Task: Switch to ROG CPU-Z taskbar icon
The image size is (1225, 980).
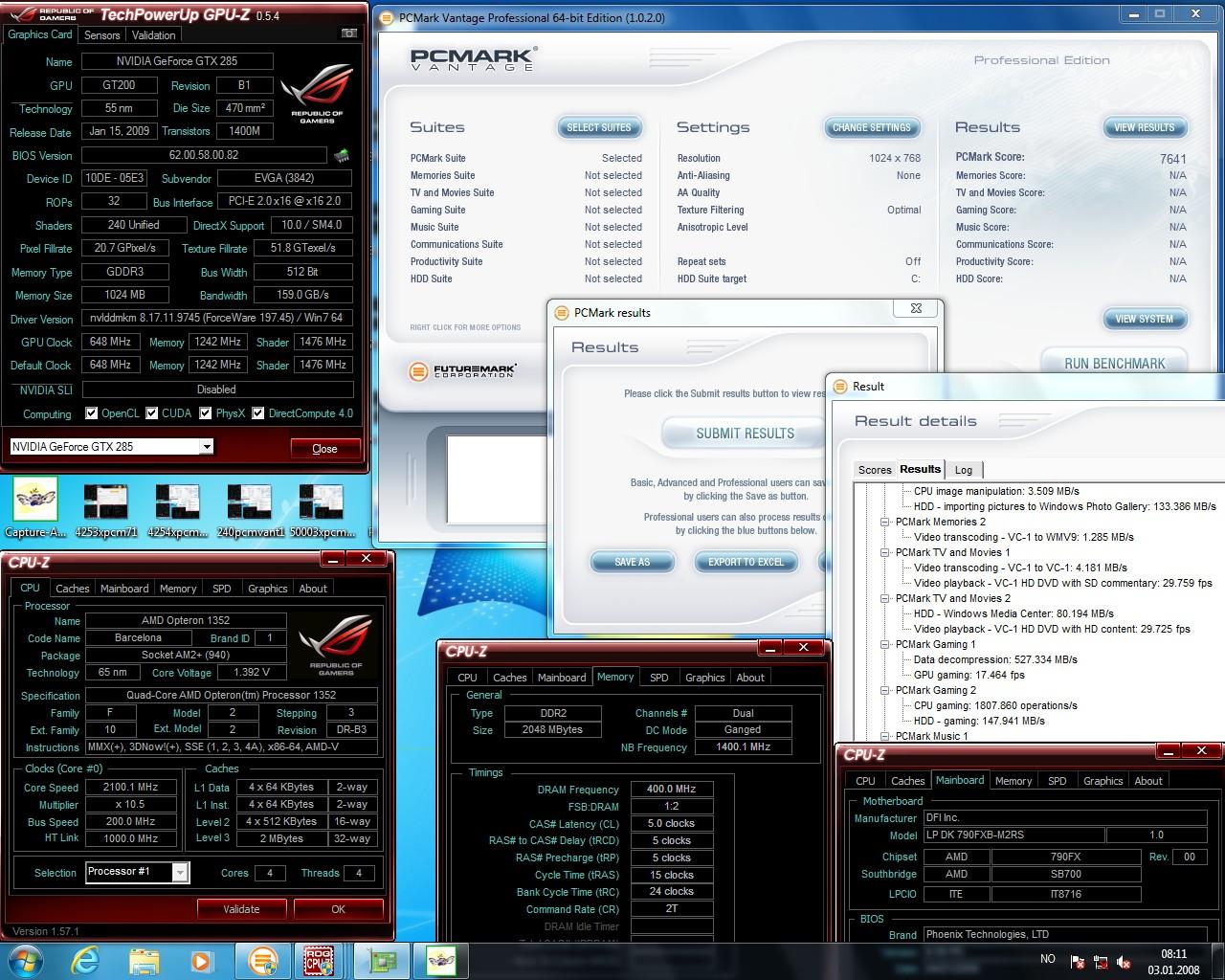Action: point(319,960)
